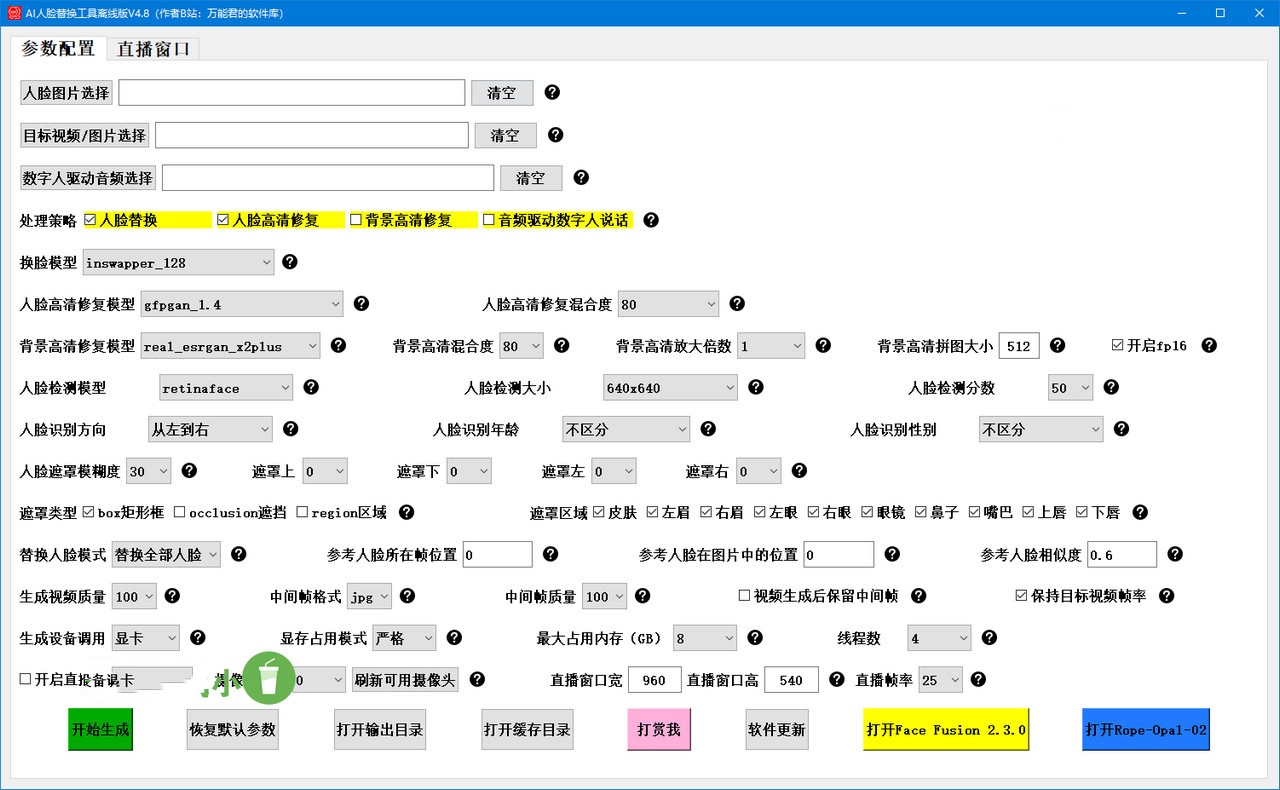This screenshot has height=790, width=1280.
Task: Open 人脸识别方向 从左到右 dropdown
Action: point(210,429)
